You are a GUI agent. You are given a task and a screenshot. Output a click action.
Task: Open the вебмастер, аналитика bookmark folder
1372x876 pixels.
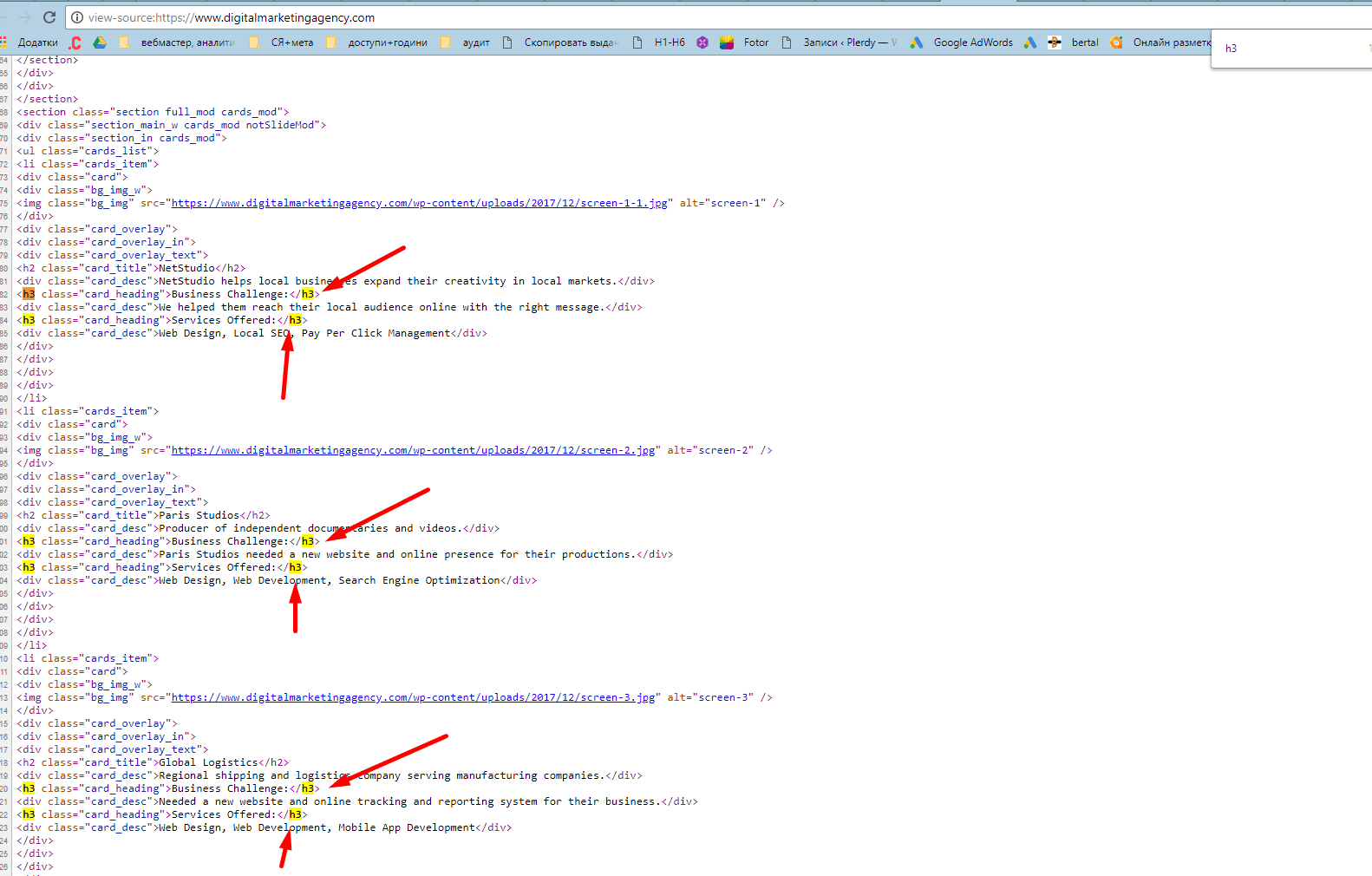point(177,42)
